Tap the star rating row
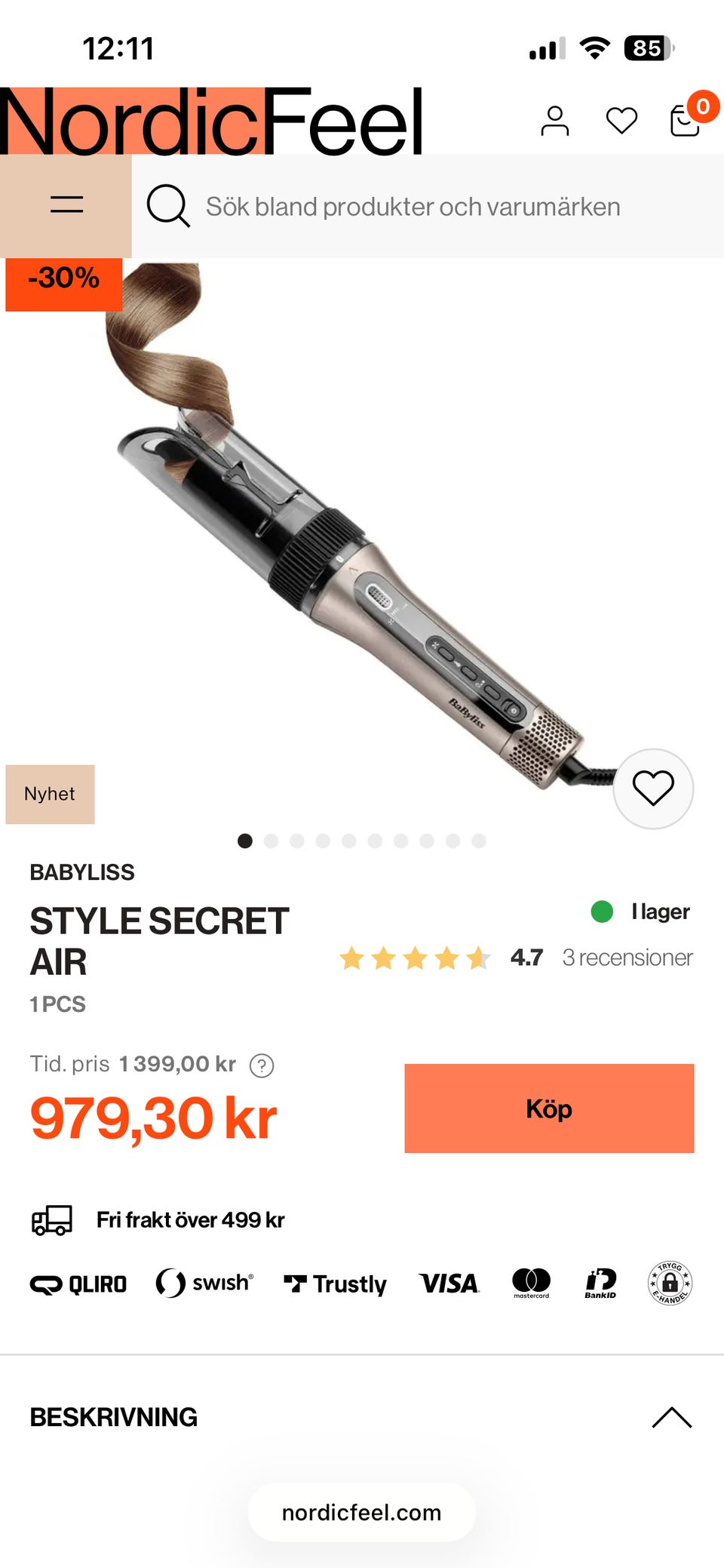 415,958
